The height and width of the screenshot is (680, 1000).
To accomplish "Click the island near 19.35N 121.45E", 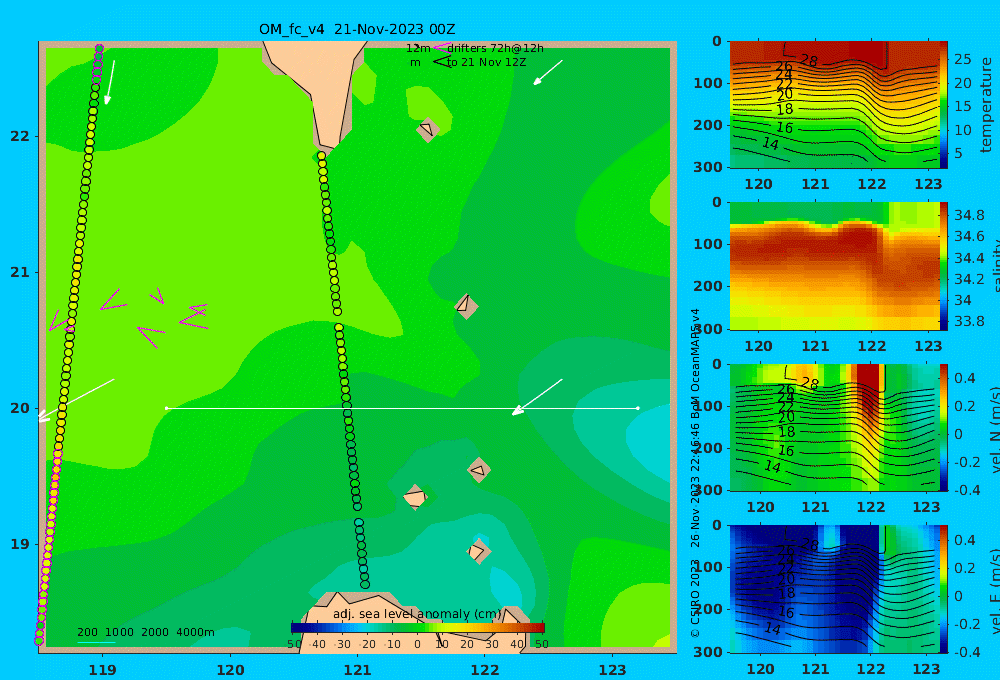I will (415, 497).
